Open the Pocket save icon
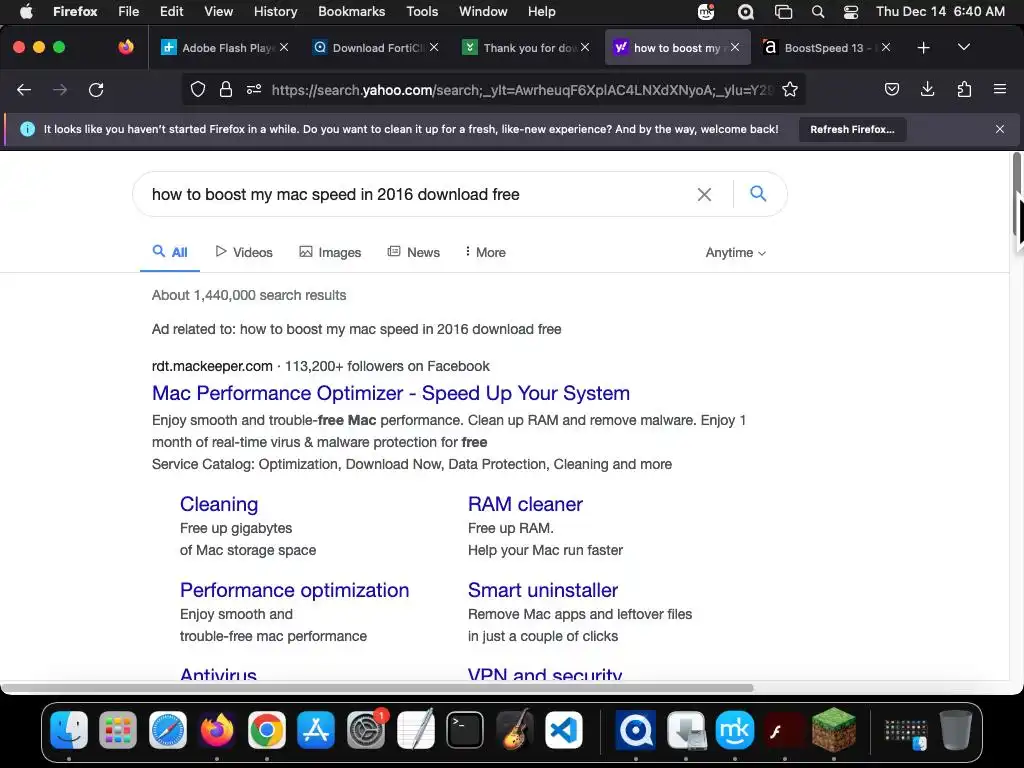This screenshot has width=1024, height=768. tap(891, 89)
